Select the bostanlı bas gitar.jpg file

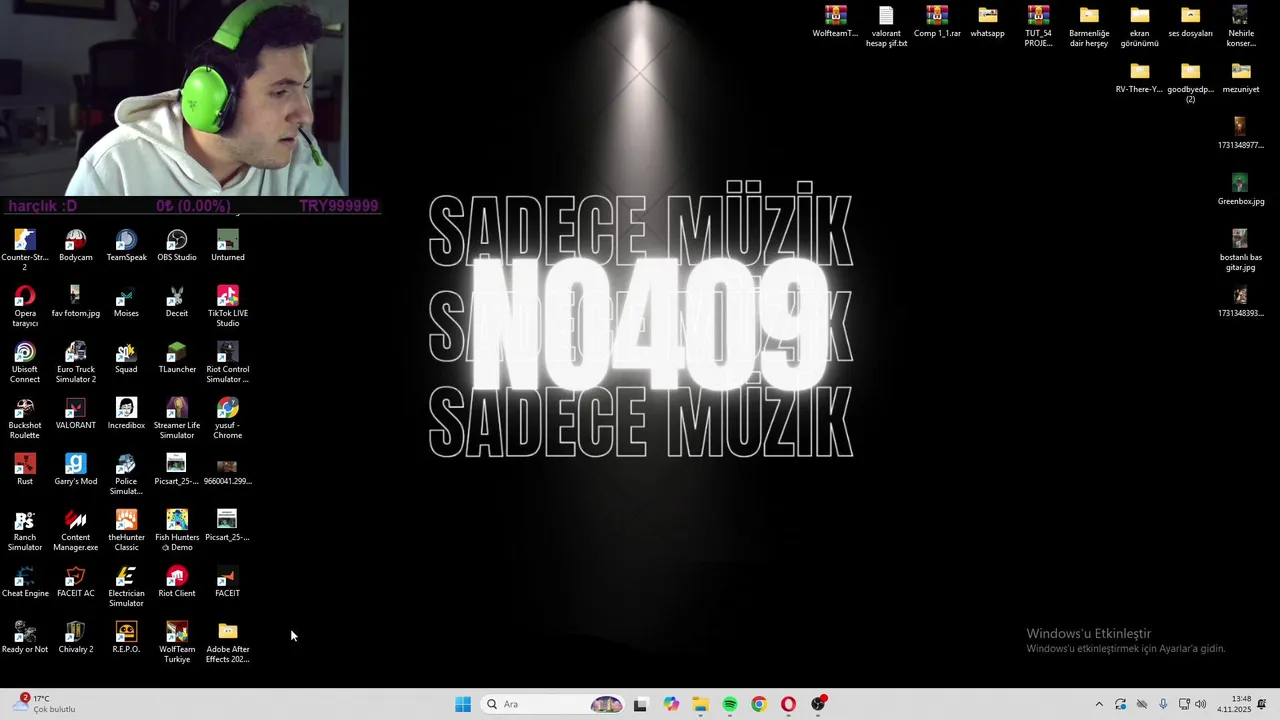(x=1241, y=250)
